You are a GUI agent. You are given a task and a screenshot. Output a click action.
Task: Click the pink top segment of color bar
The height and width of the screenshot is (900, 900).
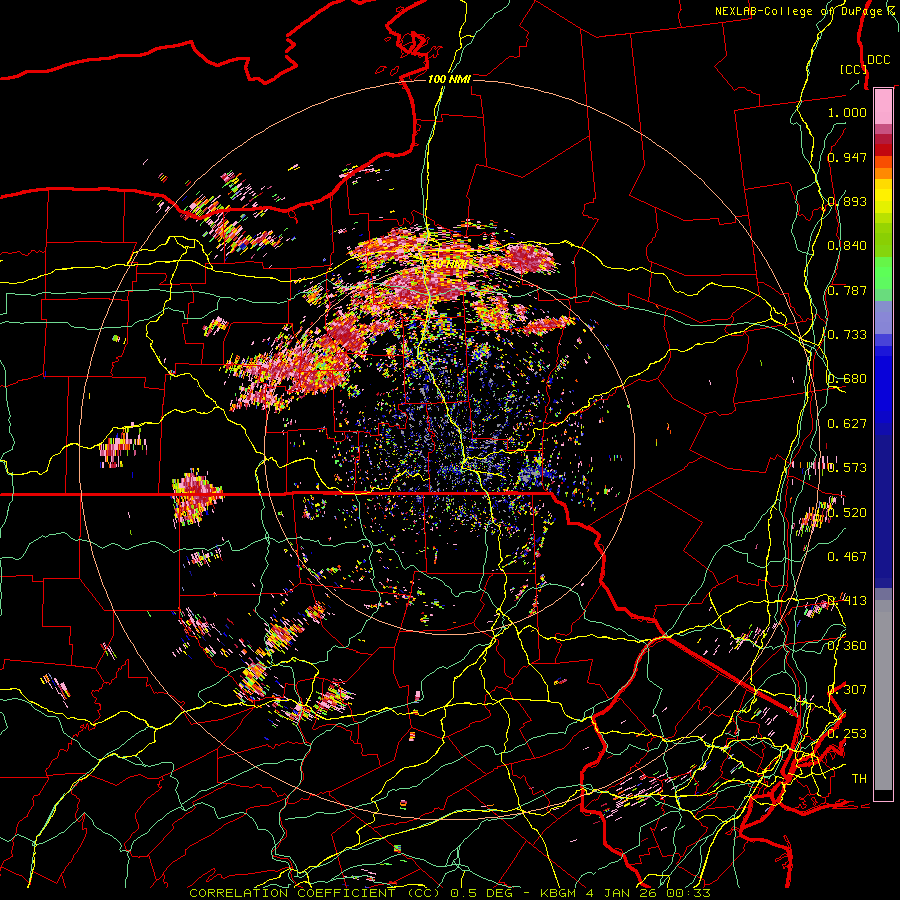(x=883, y=106)
